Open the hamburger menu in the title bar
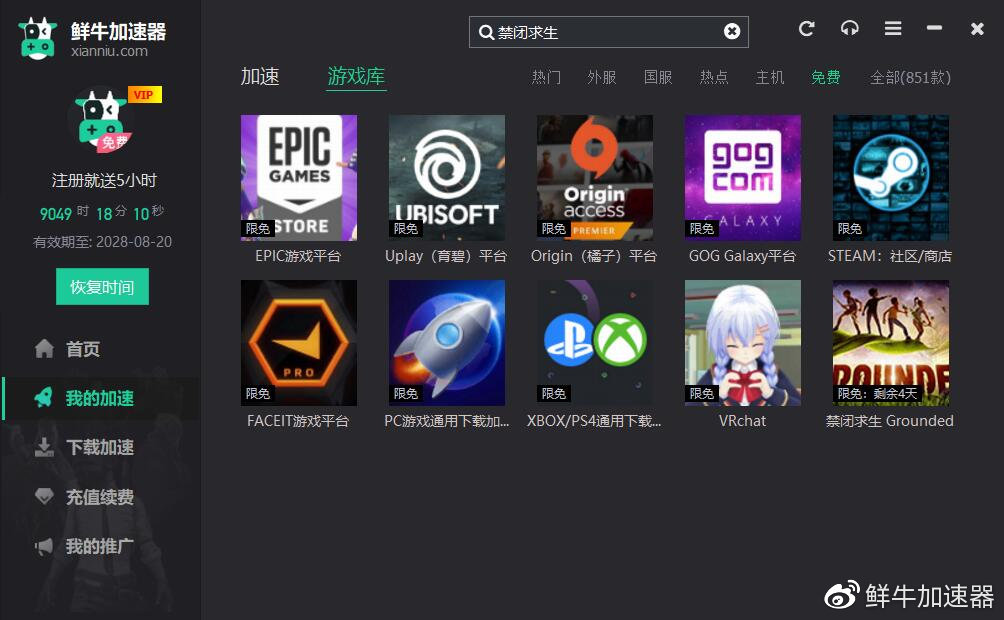Viewport: 1004px width, 620px height. click(893, 29)
